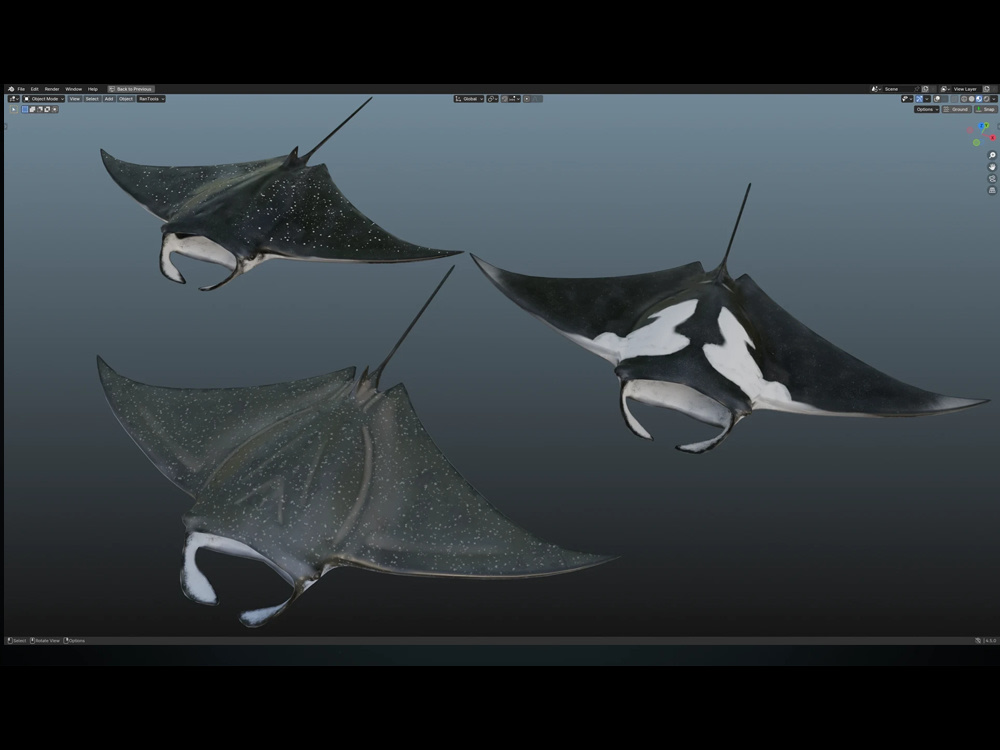
Task: Click the Rotate View status hint
Action: [45, 640]
